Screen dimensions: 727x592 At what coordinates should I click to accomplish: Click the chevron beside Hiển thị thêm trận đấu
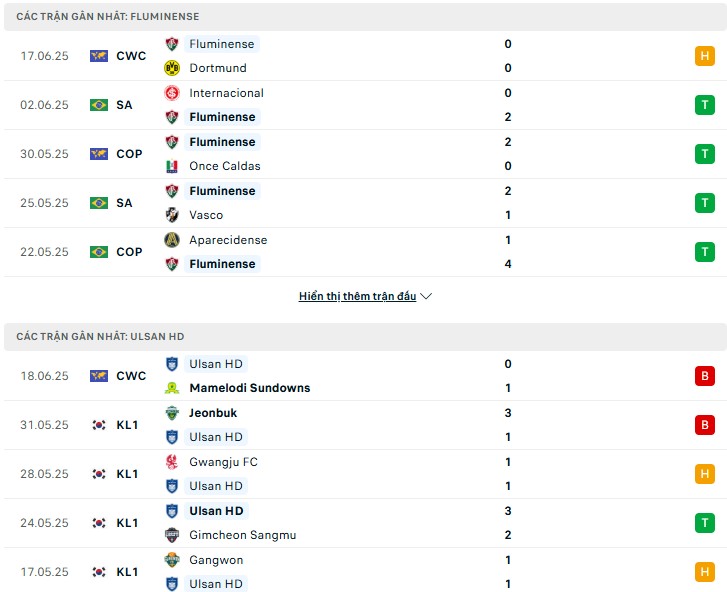point(426,296)
